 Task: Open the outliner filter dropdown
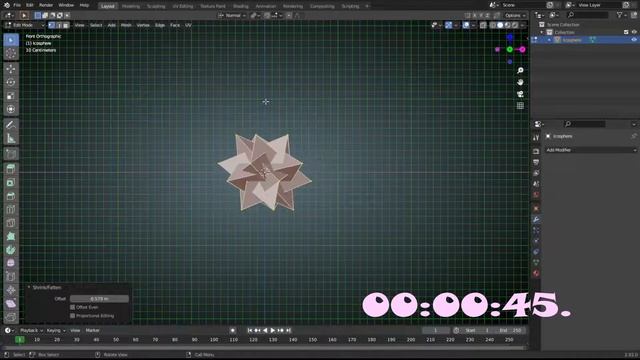(x=622, y=15)
